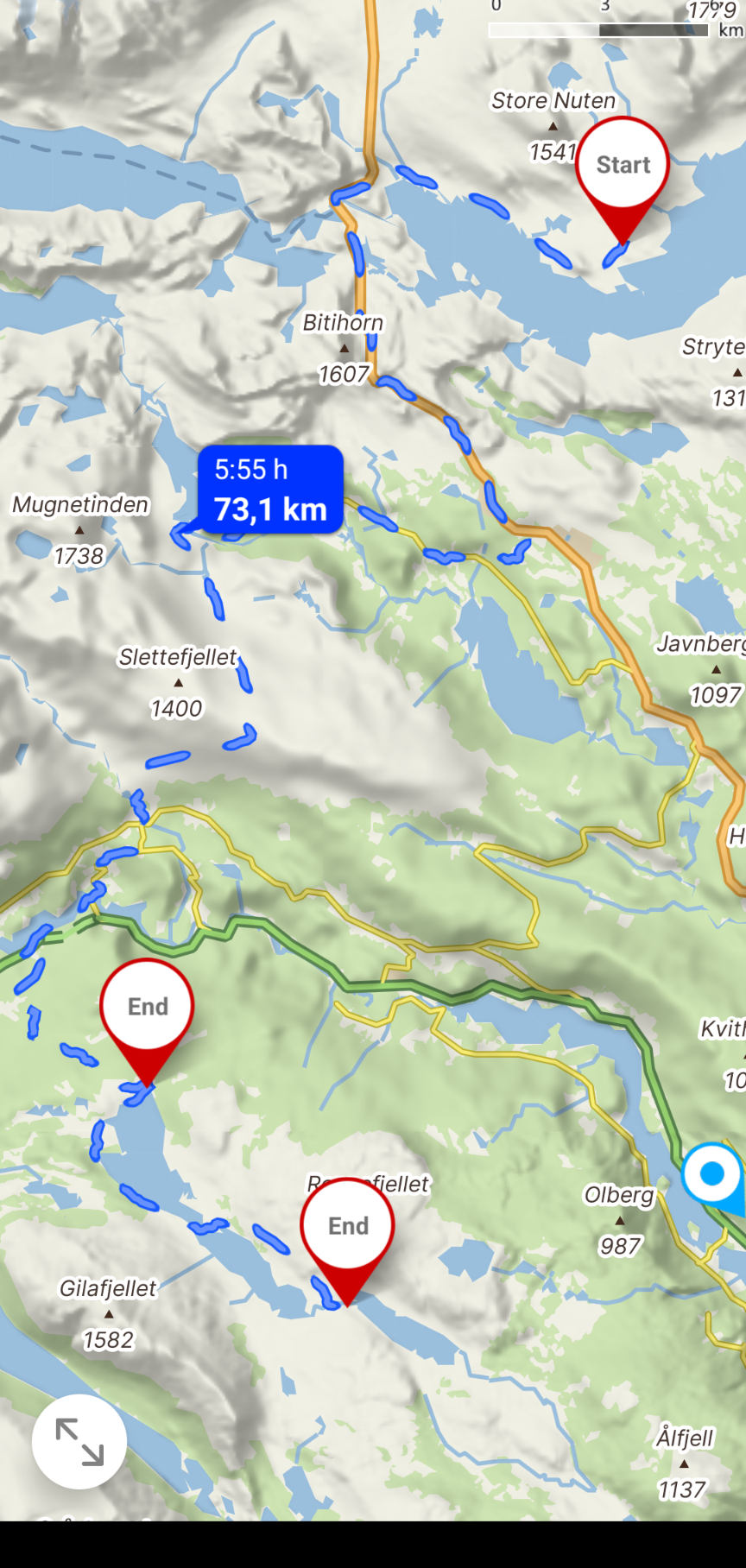Tap the blue current location dot
Viewport: 746px width, 1568px height.
click(x=713, y=1174)
